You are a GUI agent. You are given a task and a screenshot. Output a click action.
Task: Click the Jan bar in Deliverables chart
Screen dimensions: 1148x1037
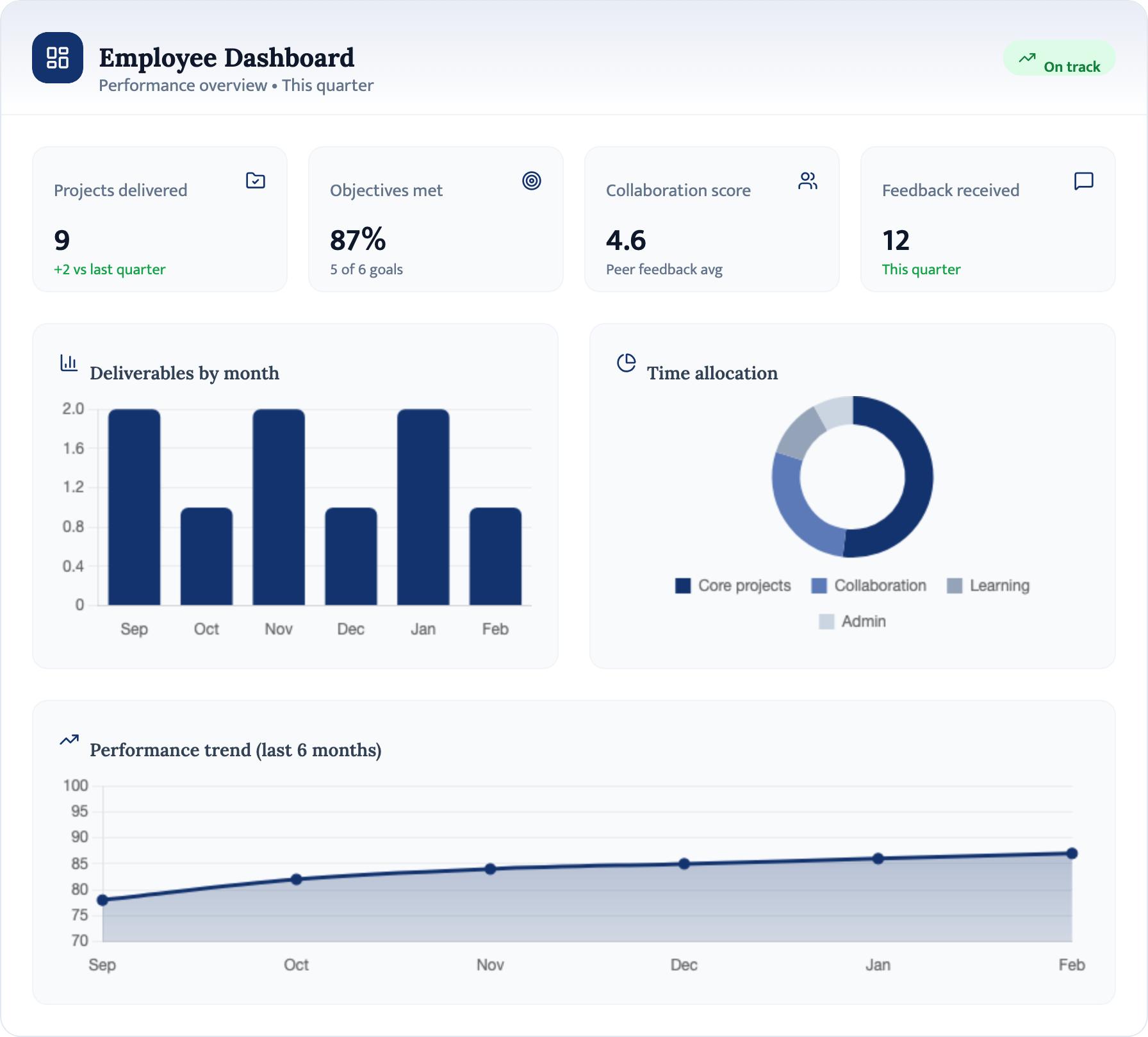click(423, 507)
